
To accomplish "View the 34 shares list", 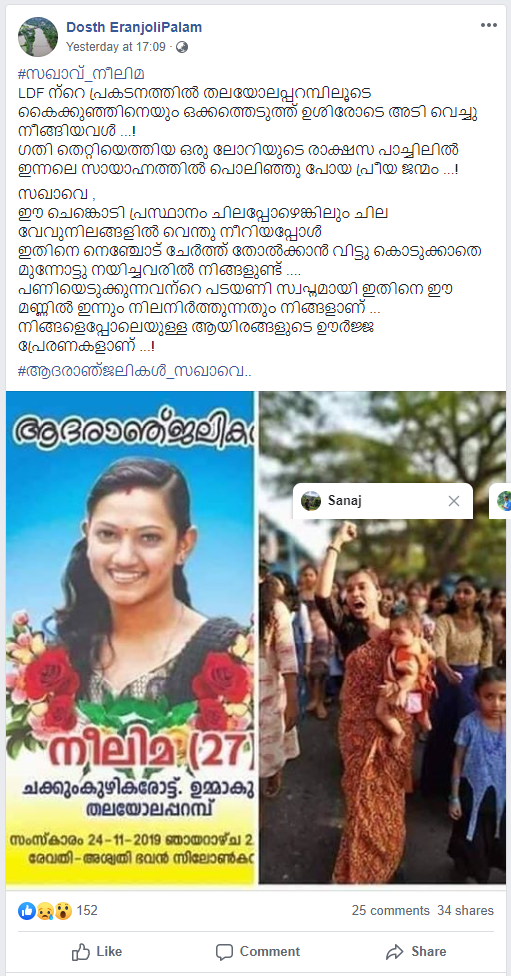I will [466, 911].
